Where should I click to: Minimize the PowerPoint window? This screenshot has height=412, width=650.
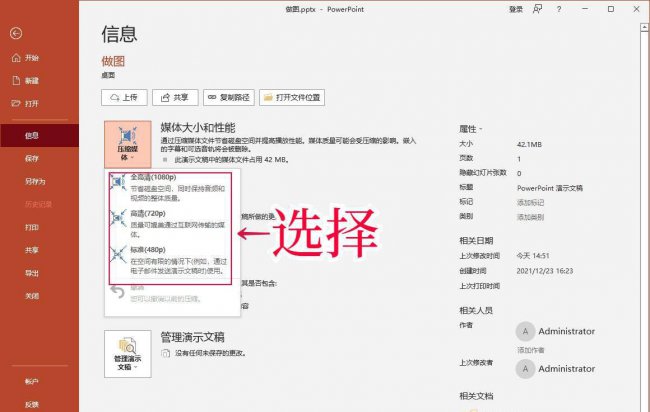coord(585,9)
